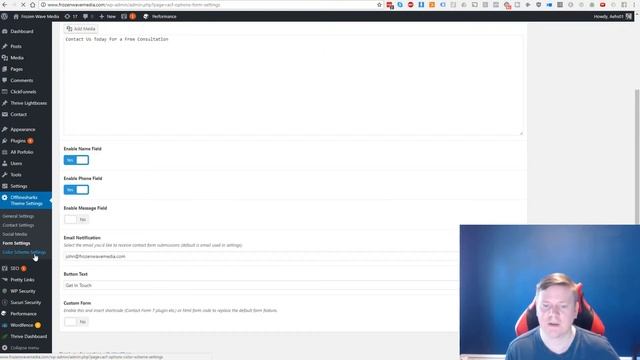Click the Users person icon
The image size is (640, 360).
[x=4, y=163]
